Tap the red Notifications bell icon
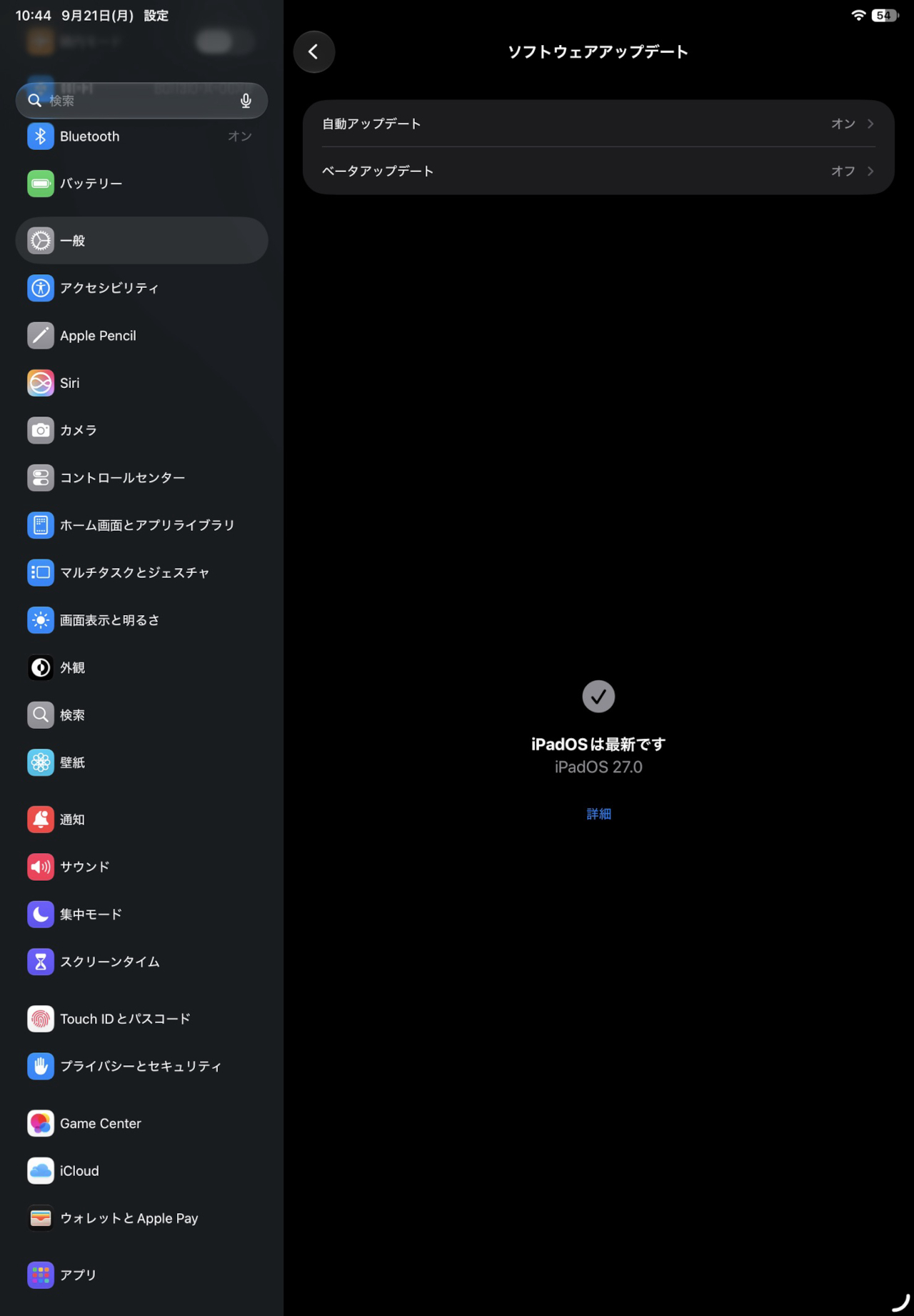This screenshot has height=1316, width=914. (41, 819)
